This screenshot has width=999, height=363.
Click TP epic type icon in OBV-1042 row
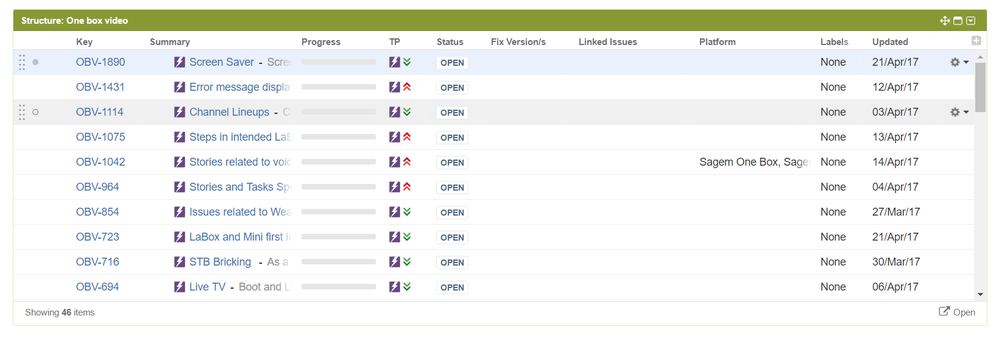pyautogui.click(x=394, y=162)
